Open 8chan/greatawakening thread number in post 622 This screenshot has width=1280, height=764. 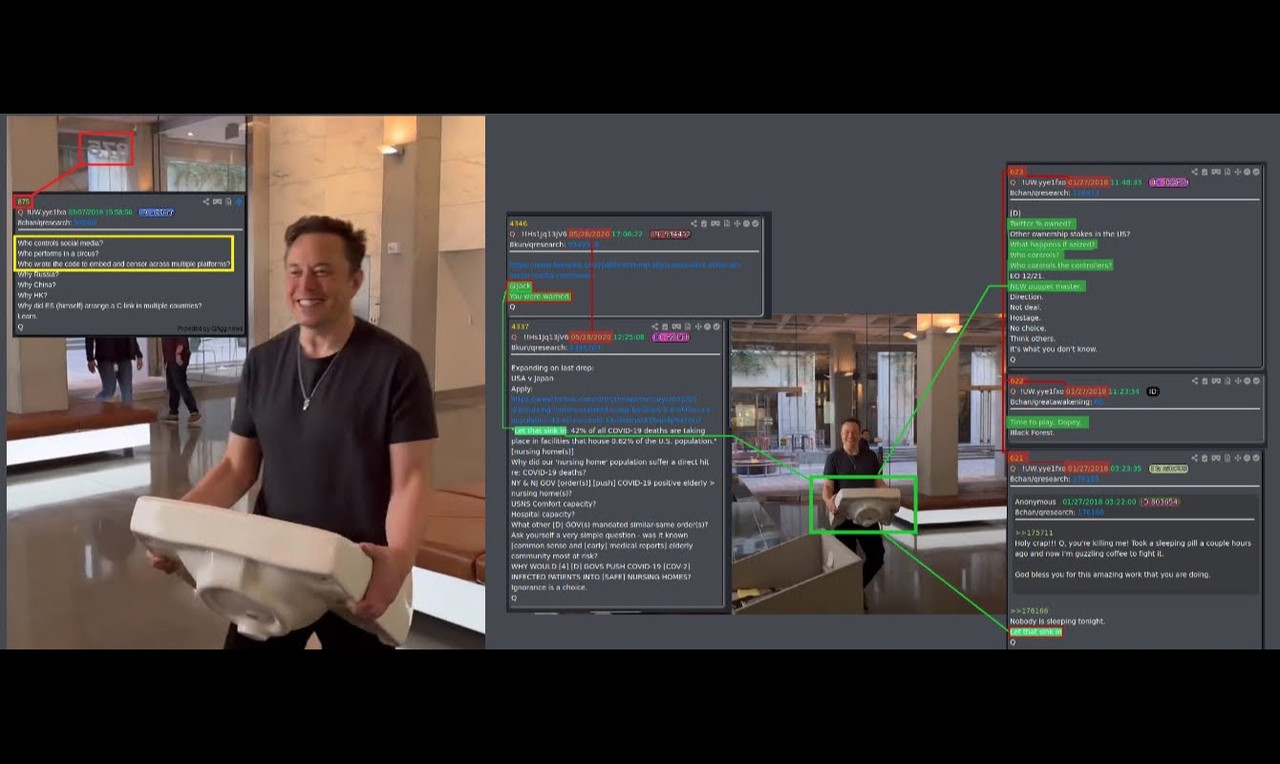pos(1099,402)
